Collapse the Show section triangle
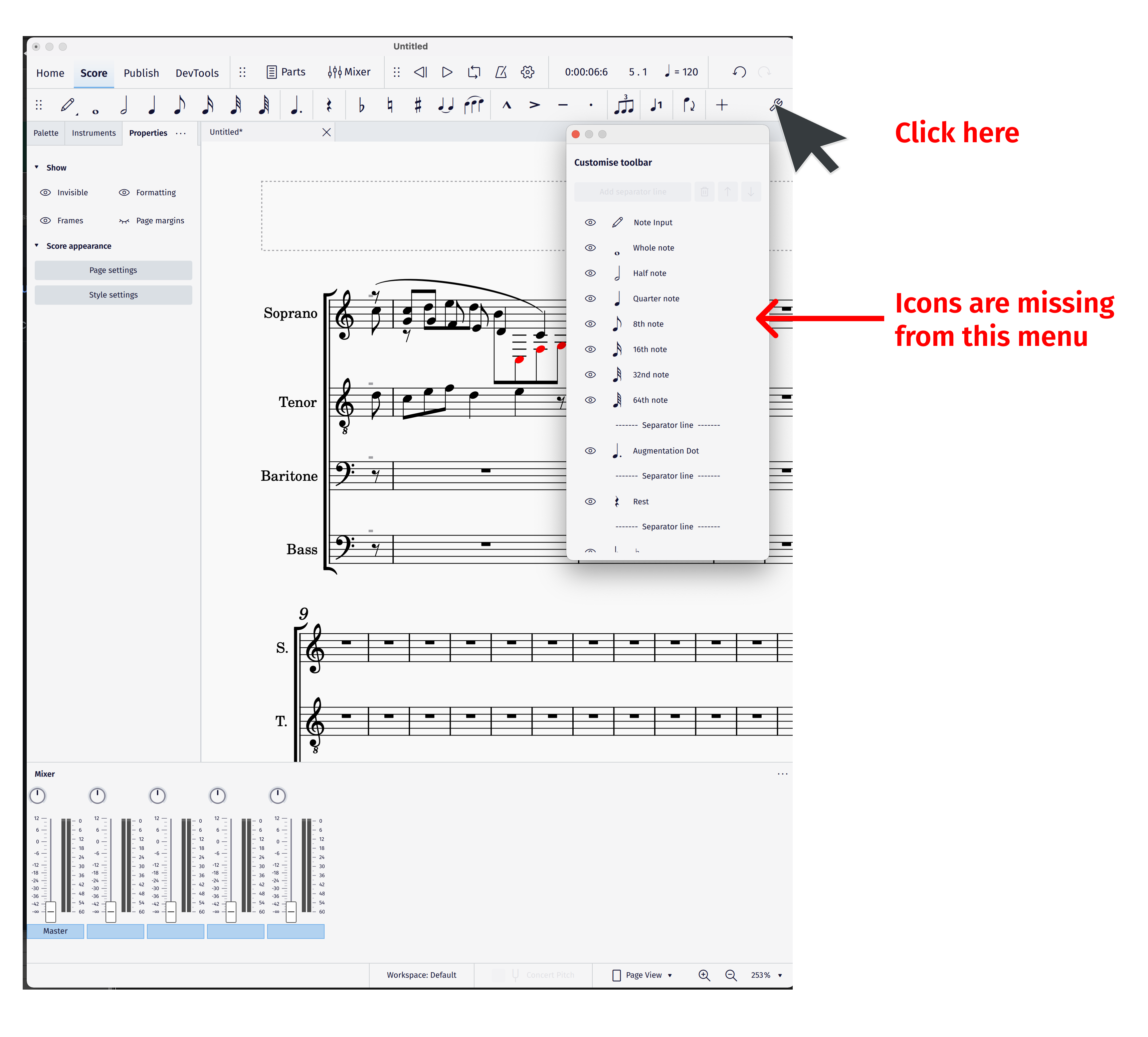The image size is (1148, 1037). coord(37,167)
